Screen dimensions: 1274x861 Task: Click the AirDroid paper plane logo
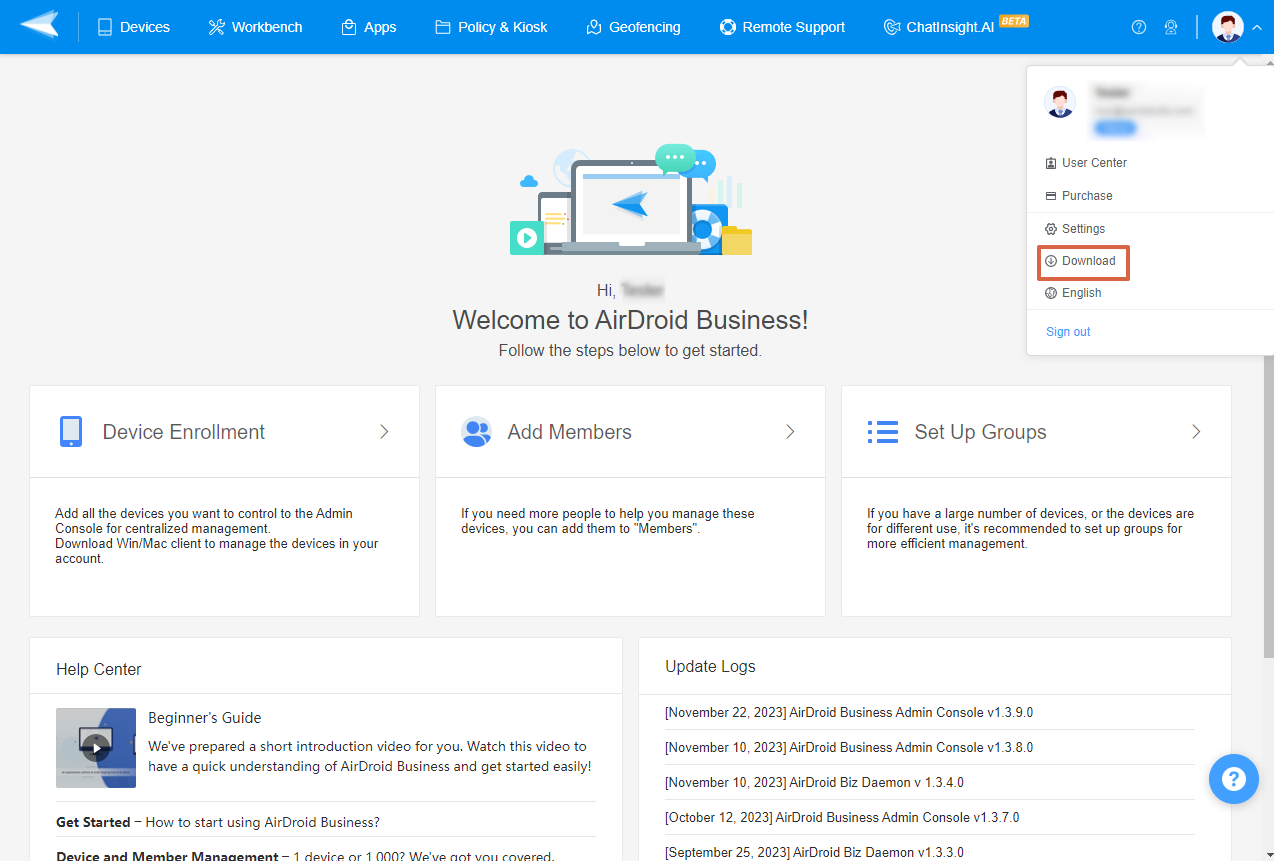point(39,25)
